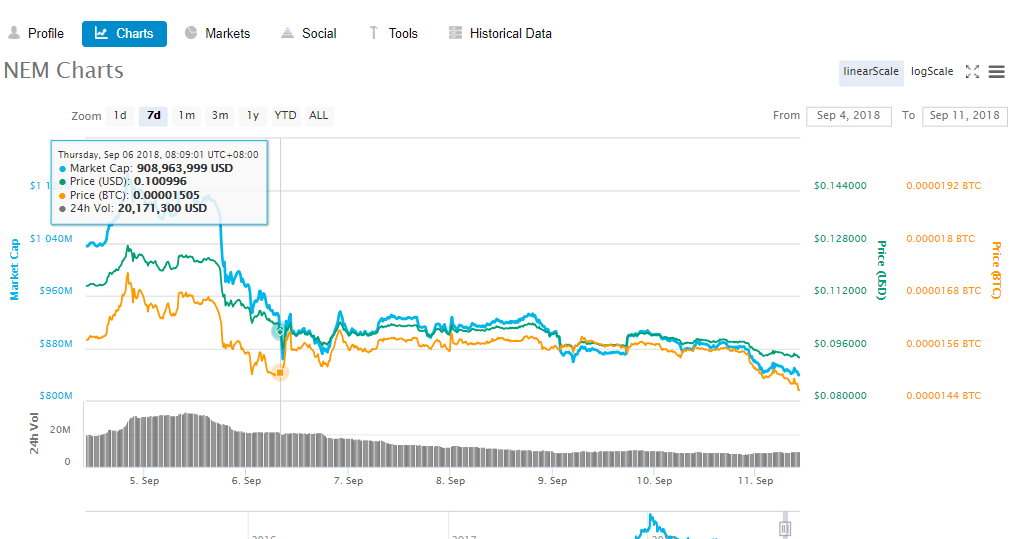Click the From date field Sep 4, 2018
The image size is (1018, 539).
[x=849, y=116]
